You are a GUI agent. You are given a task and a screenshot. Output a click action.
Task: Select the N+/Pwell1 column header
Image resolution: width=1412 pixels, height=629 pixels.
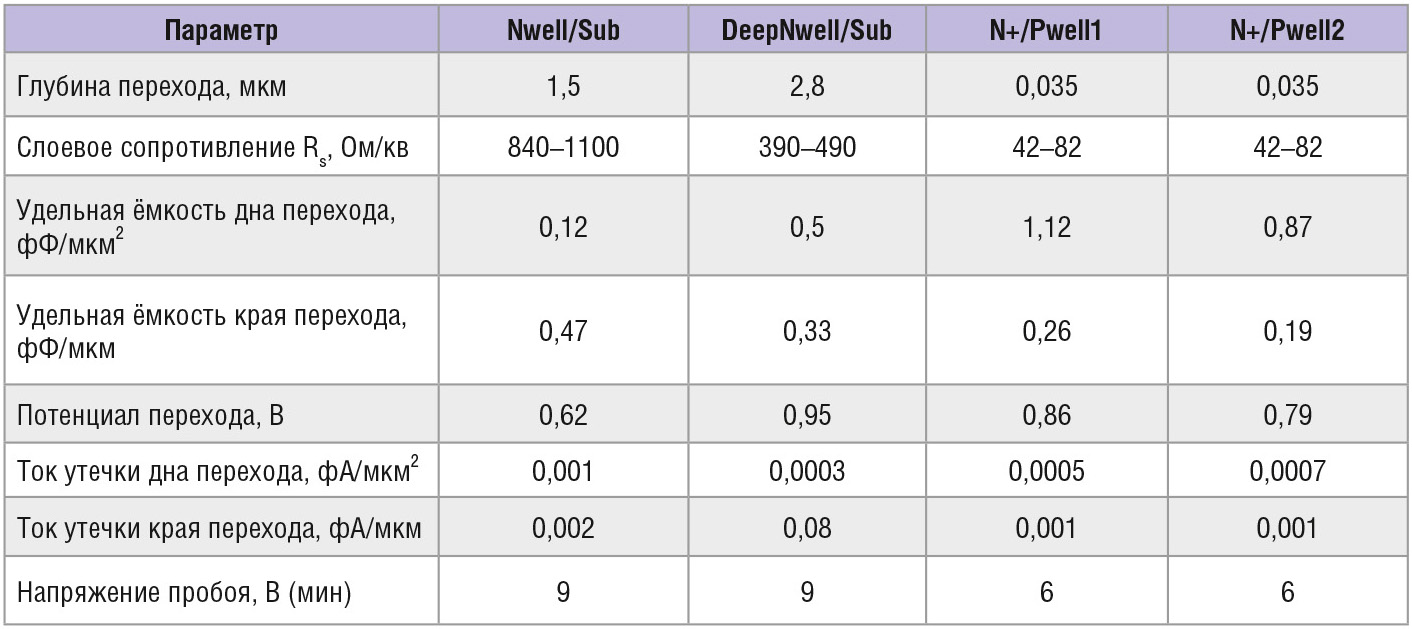[1046, 30]
